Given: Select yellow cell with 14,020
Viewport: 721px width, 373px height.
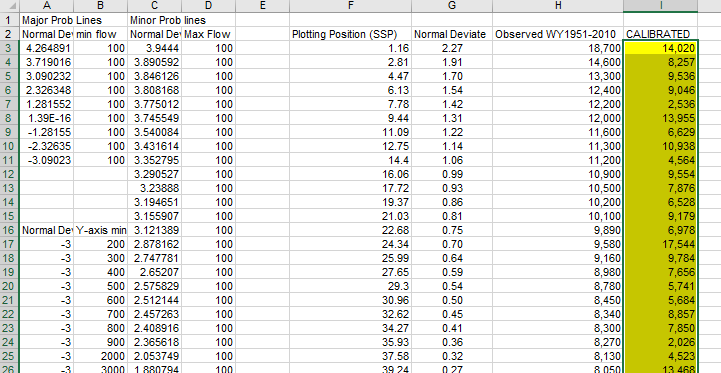Looking at the screenshot, I should tap(660, 48).
